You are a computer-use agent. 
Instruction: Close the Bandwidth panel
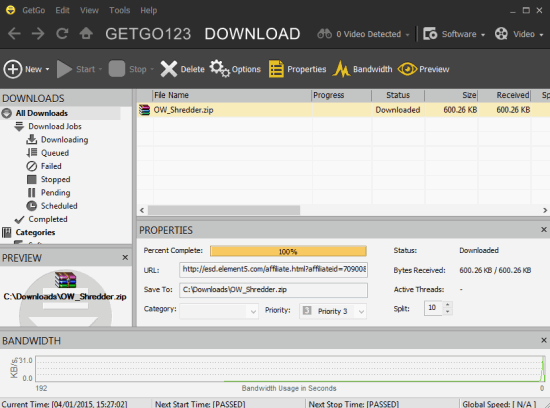click(544, 340)
